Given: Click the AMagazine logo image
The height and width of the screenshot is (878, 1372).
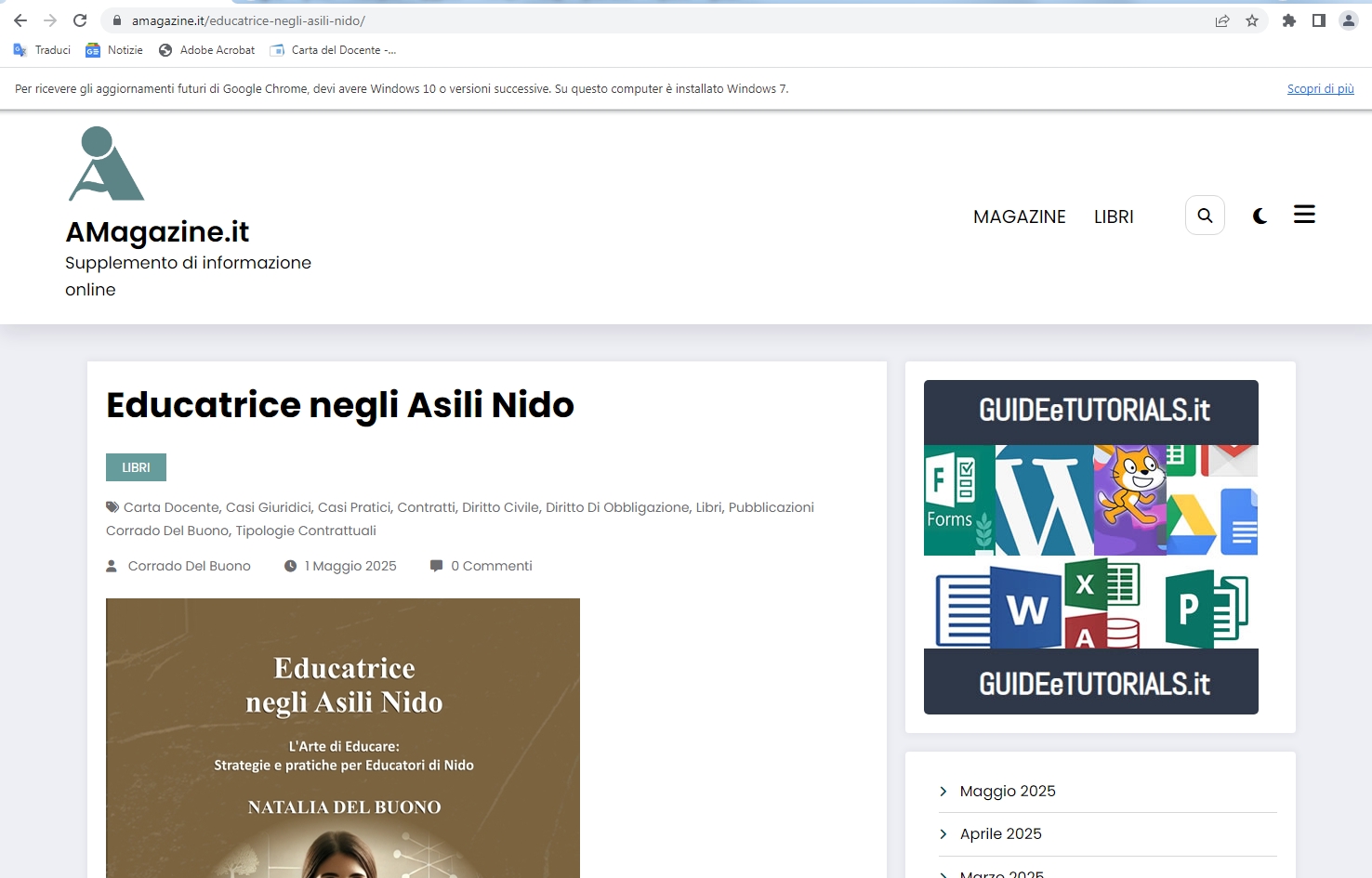Looking at the screenshot, I should (106, 164).
